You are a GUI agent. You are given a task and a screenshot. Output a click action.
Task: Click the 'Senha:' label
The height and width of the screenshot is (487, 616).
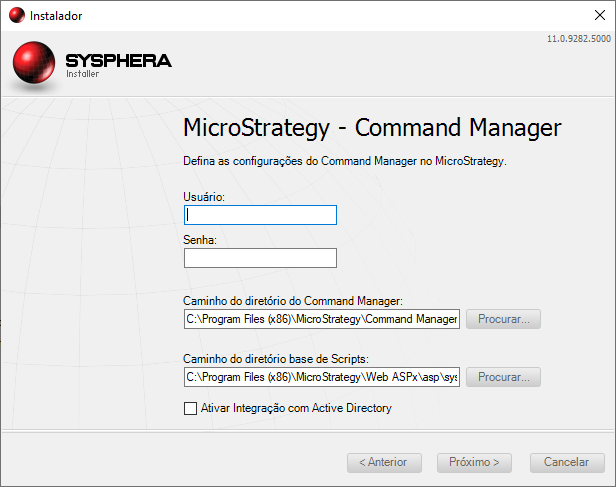(x=200, y=240)
